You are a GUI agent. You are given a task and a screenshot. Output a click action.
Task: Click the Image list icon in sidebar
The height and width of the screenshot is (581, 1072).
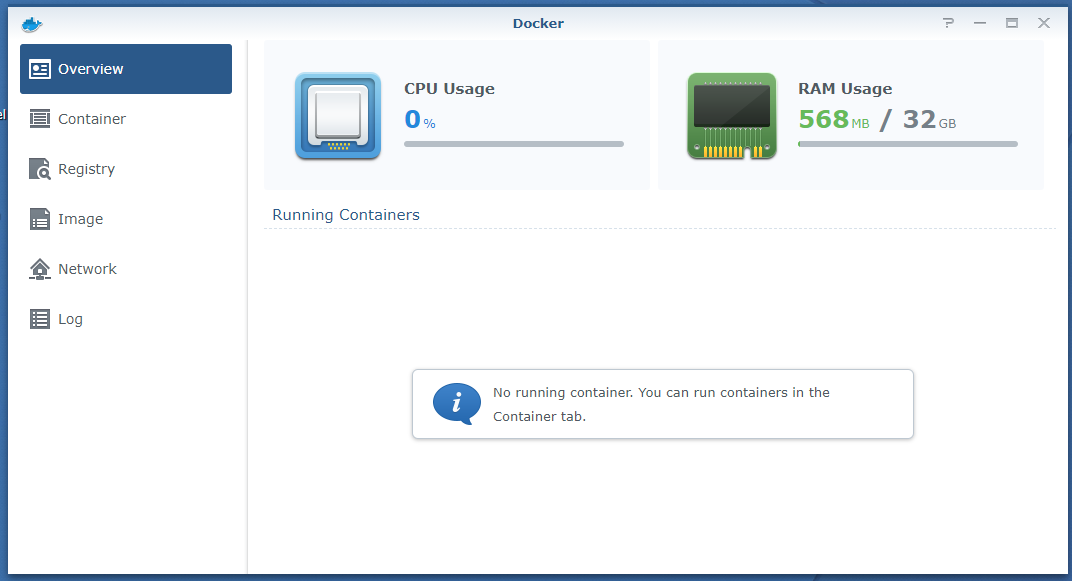coord(40,219)
